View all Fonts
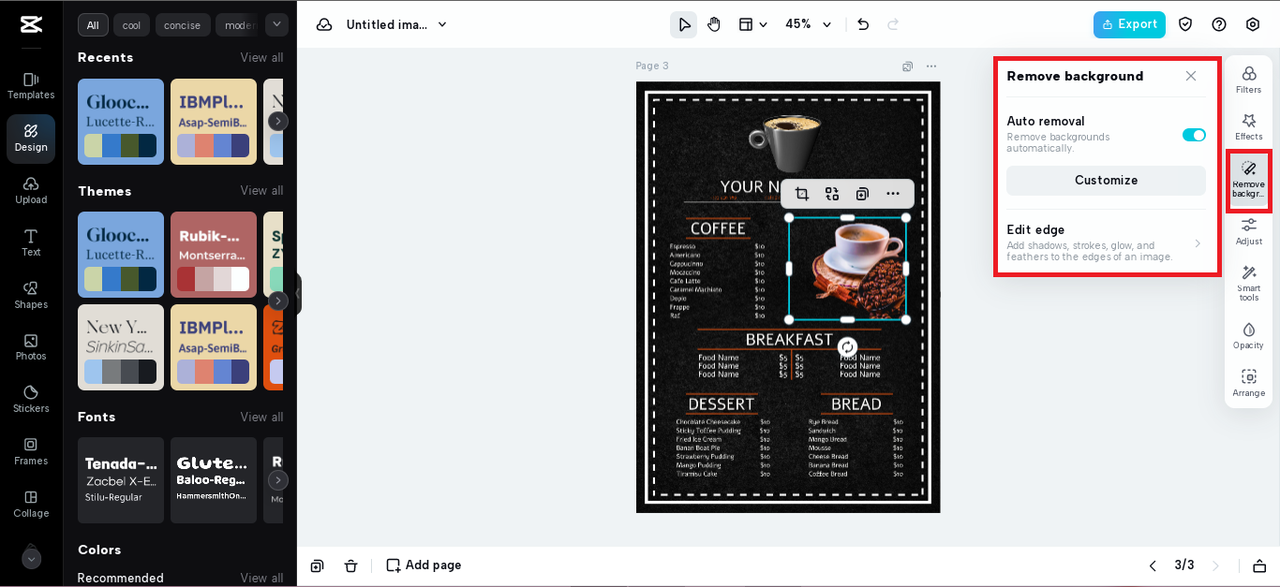 [261, 416]
